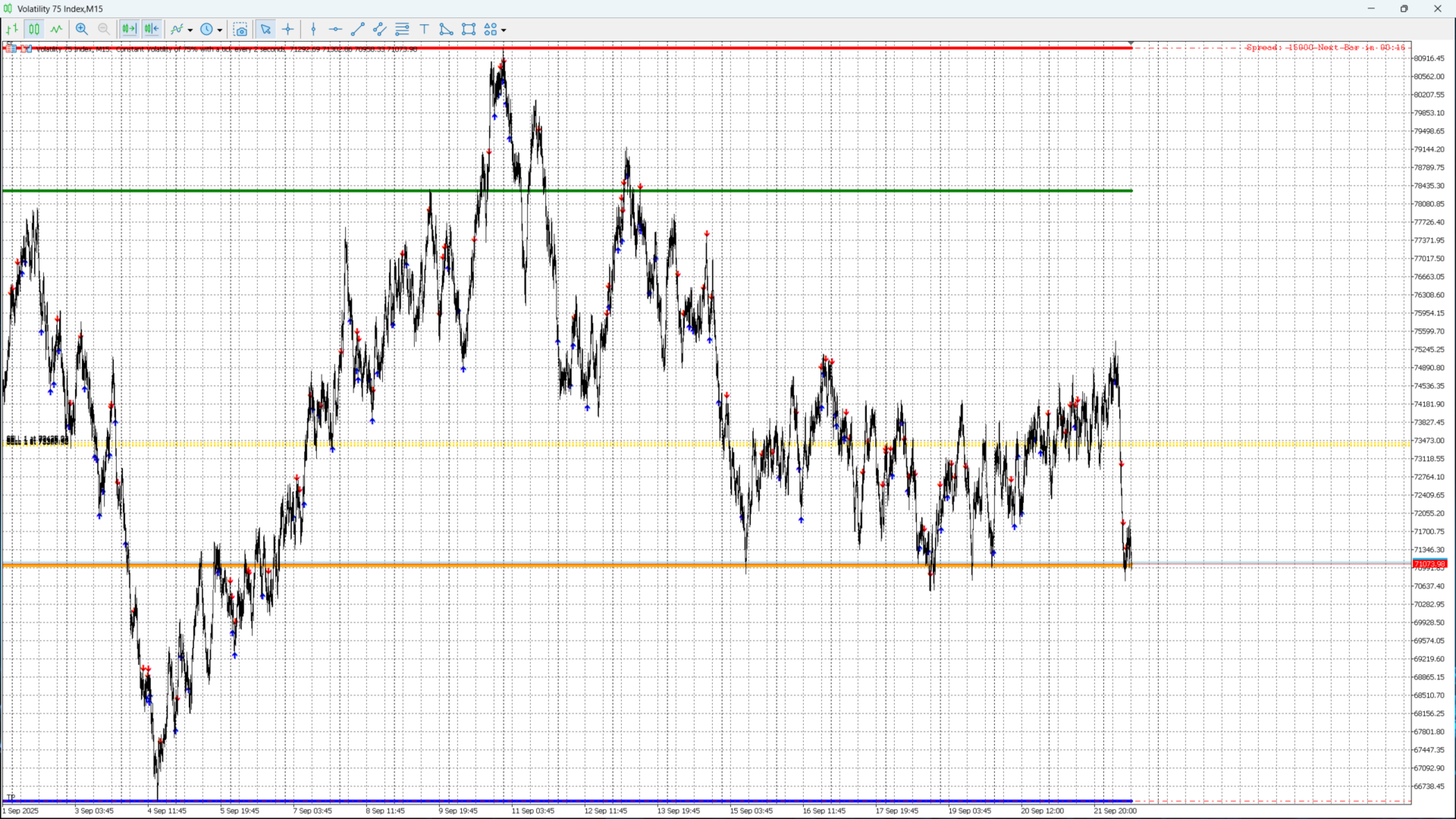Take a chart screenshot with camera icon
The image size is (1456, 819).
point(240,30)
